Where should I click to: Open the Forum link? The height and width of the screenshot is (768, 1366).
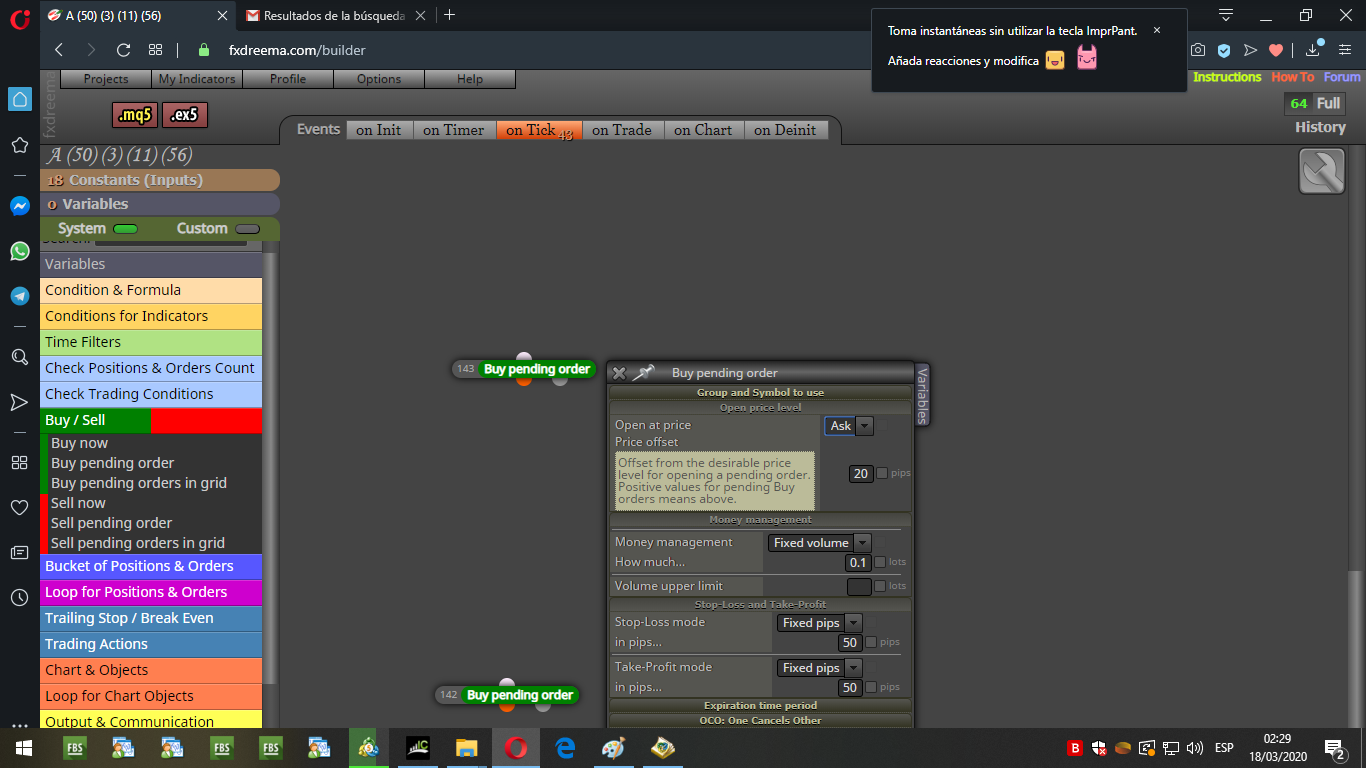pyautogui.click(x=1342, y=77)
